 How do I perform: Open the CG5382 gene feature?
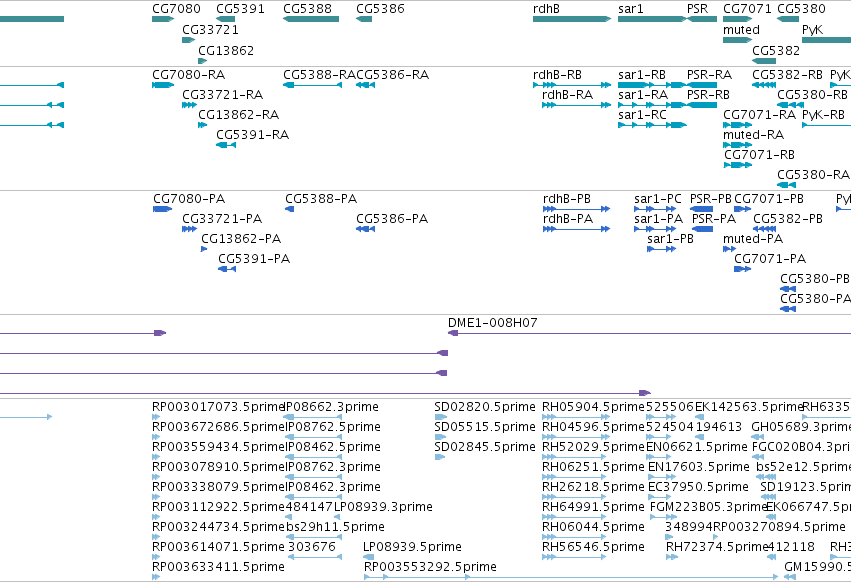tap(764, 61)
